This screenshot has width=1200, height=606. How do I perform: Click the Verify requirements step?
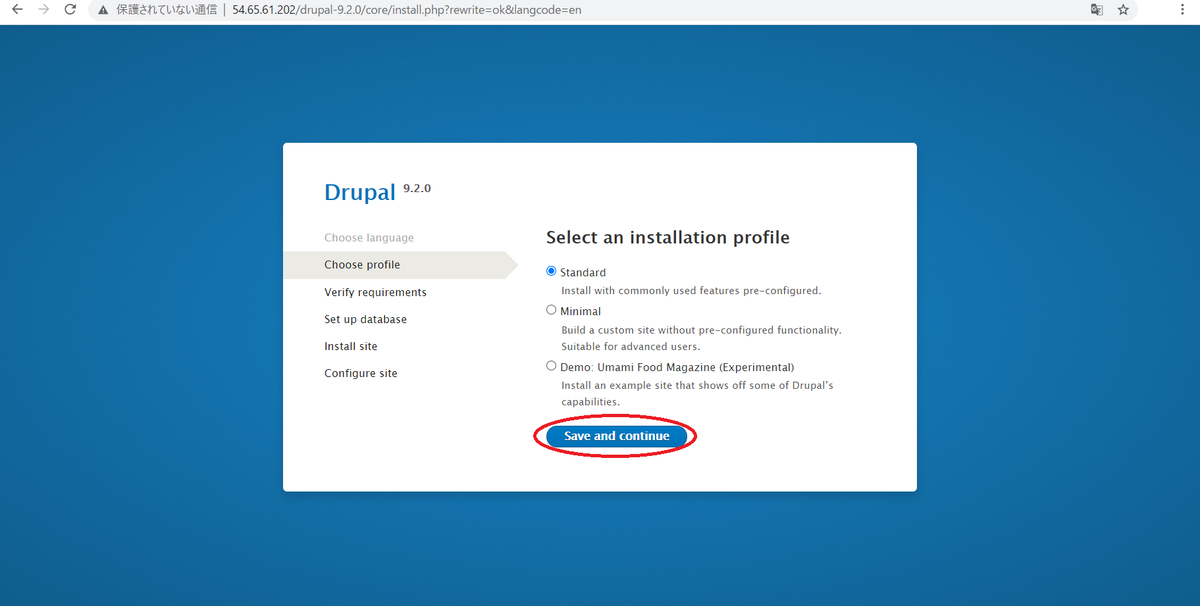click(x=375, y=292)
